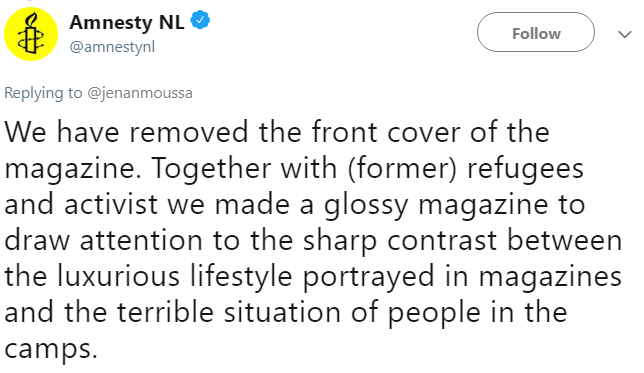Click the phrase 'draw attention' in tweet
Image resolution: width=644 pixels, height=373 pixels.
(104, 241)
